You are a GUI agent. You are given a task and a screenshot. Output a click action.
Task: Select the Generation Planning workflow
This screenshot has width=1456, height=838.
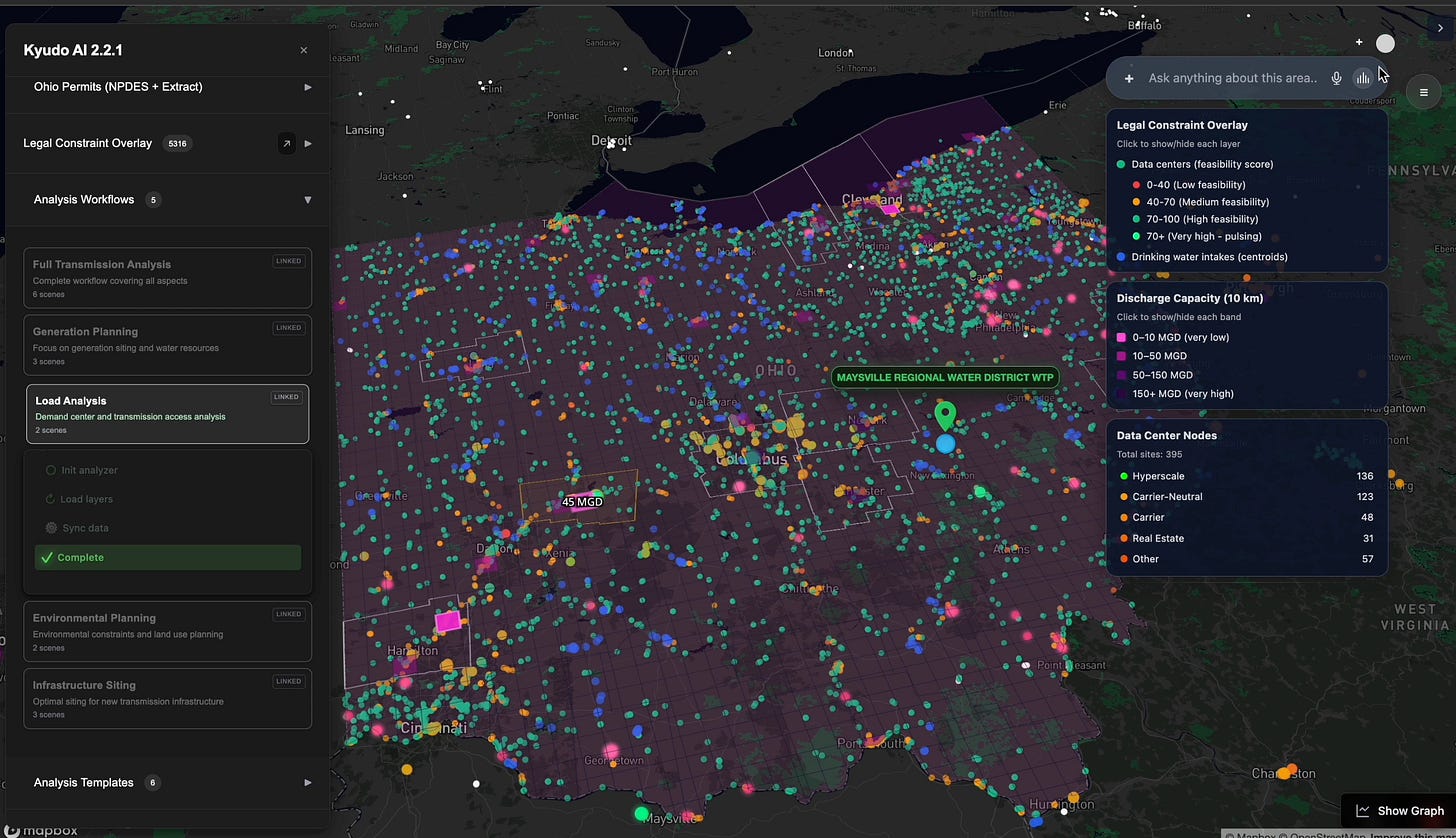click(x=167, y=345)
